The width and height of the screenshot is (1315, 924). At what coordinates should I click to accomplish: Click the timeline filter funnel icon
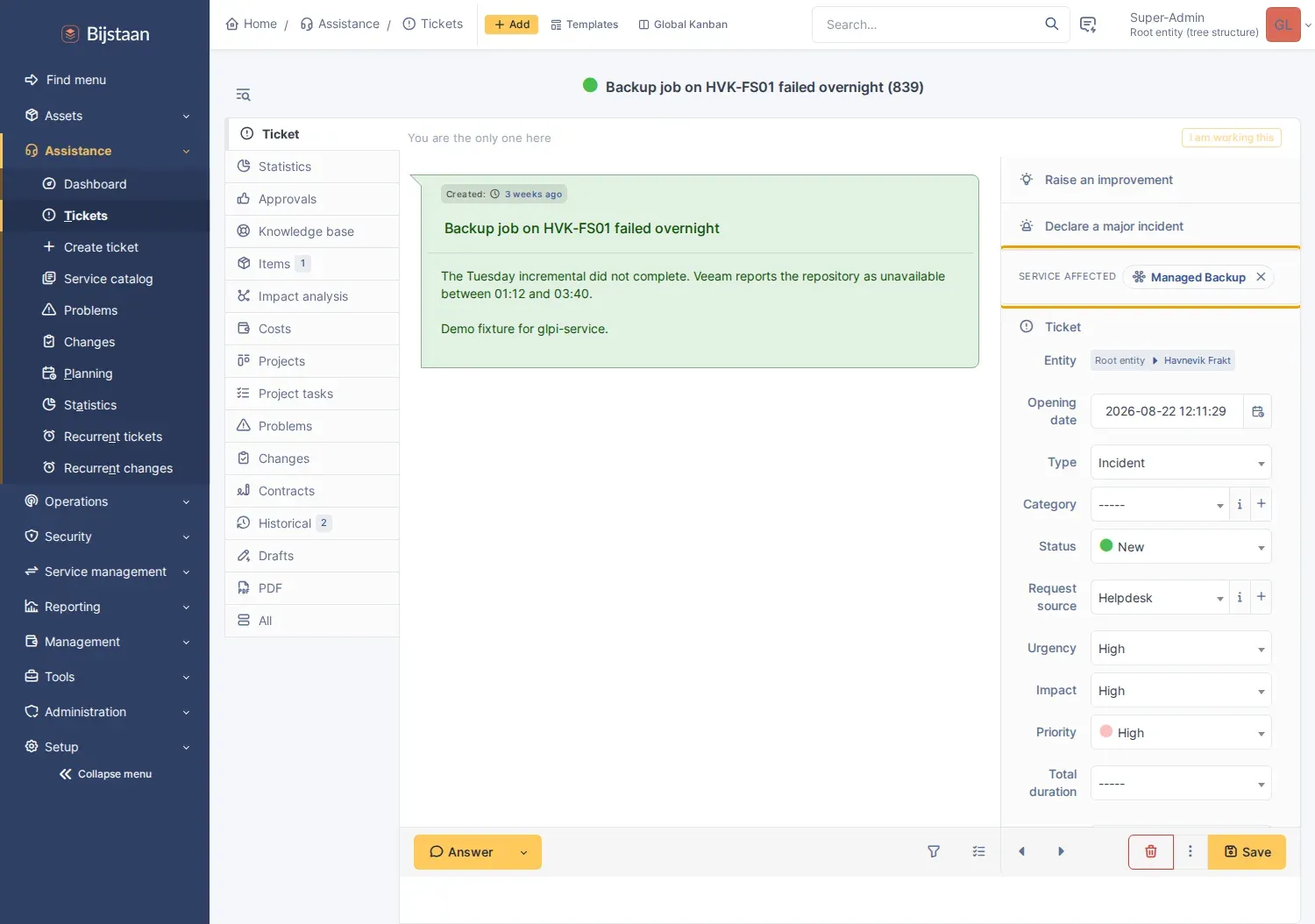tap(934, 851)
